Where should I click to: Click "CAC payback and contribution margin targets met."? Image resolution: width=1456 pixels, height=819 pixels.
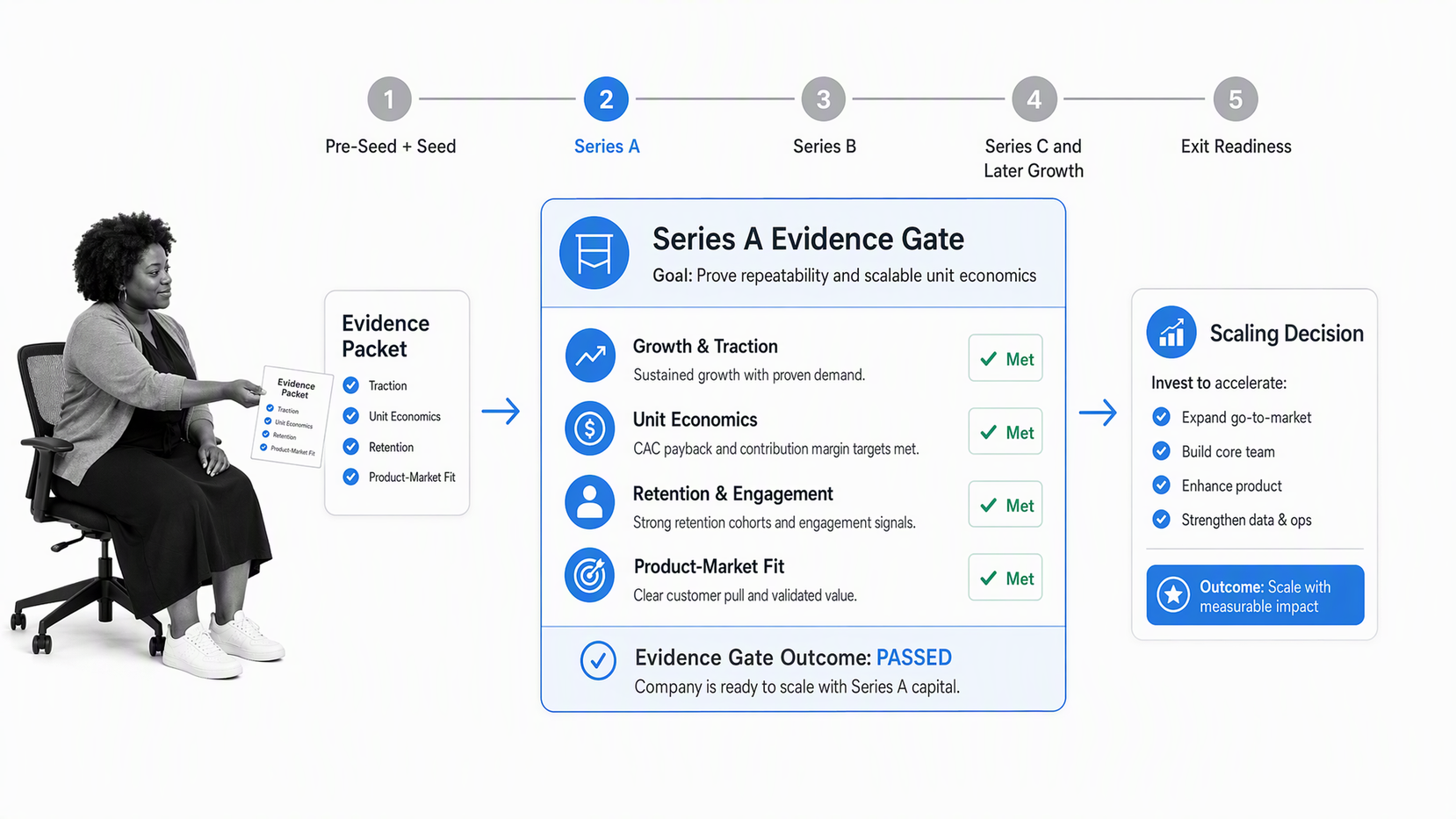(x=776, y=449)
